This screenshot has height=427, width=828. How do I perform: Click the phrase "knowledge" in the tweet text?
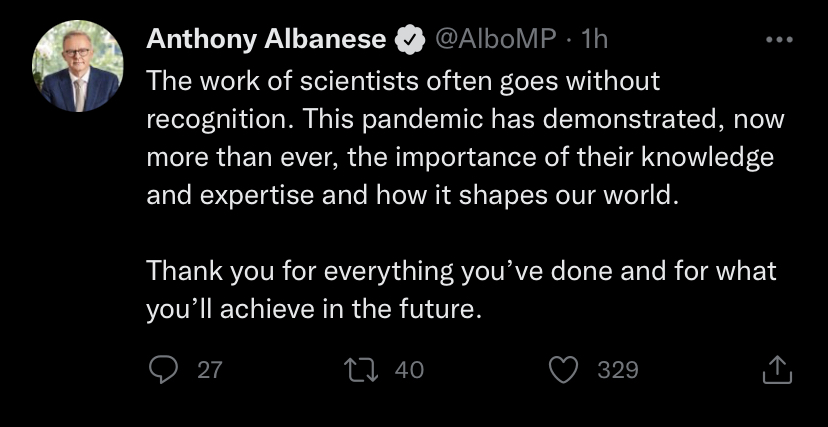[723, 157]
